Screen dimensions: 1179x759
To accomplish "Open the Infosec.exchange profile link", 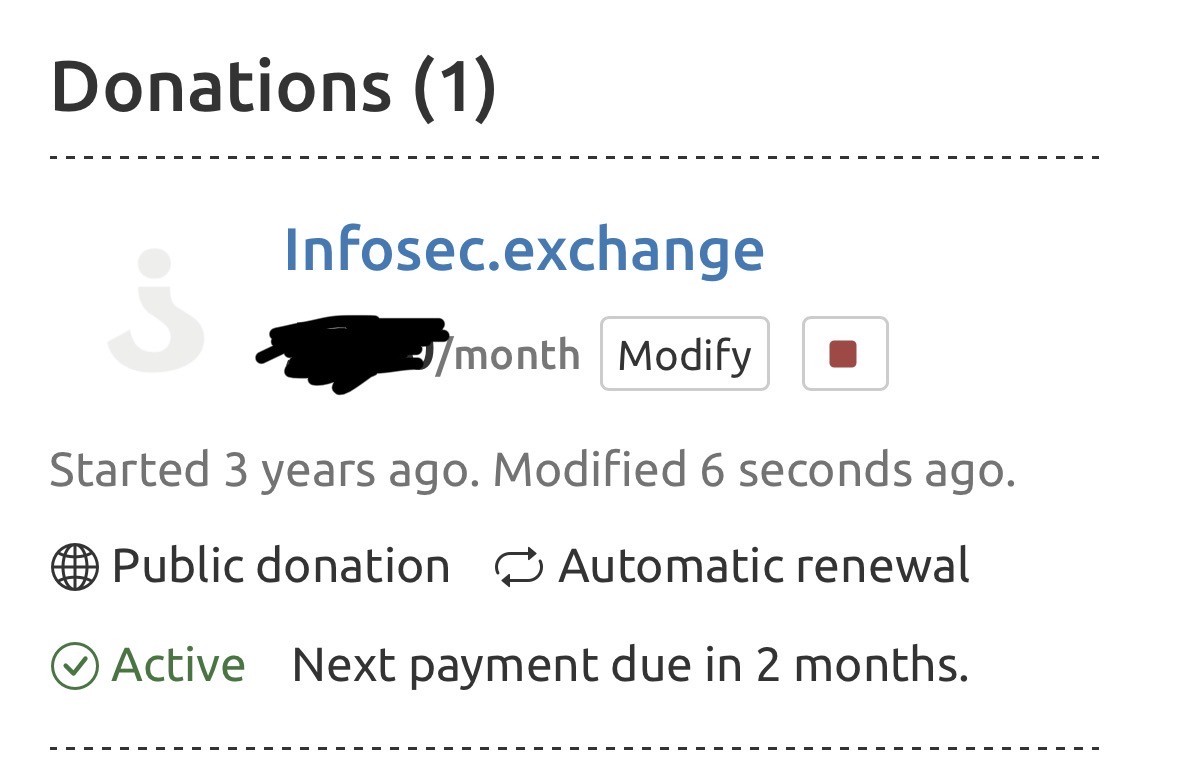I will click(x=524, y=249).
